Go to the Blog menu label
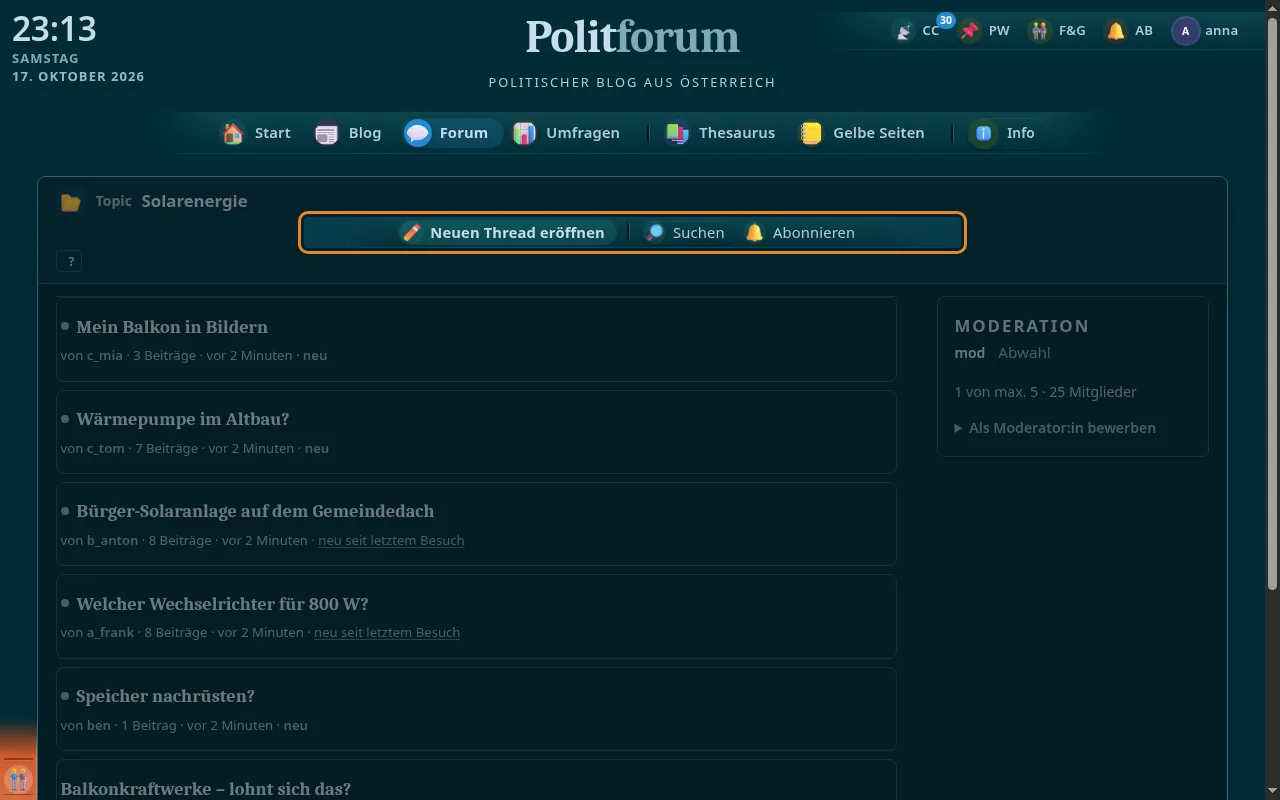Screen dimensions: 1280x800 coord(365,133)
